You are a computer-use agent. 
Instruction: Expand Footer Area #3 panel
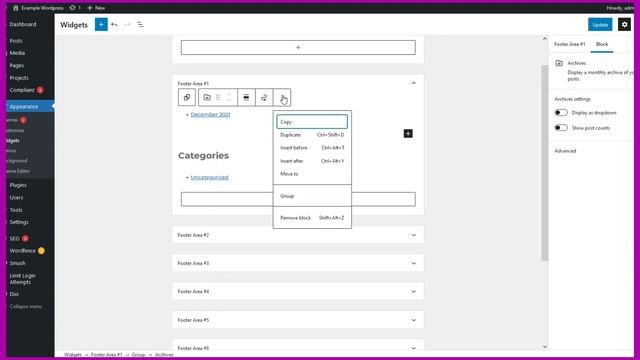click(x=413, y=263)
